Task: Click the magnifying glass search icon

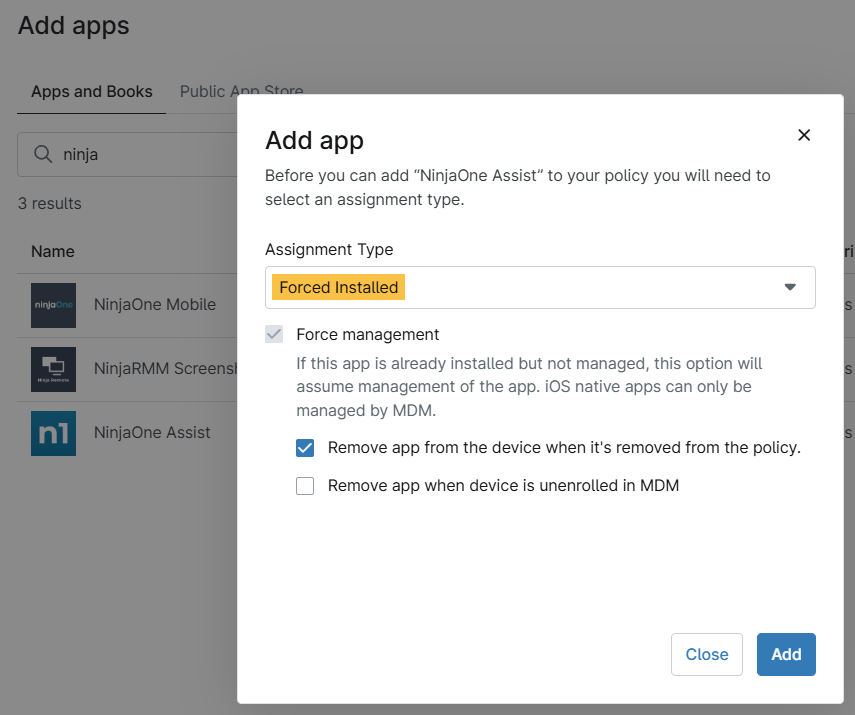Action: (43, 155)
